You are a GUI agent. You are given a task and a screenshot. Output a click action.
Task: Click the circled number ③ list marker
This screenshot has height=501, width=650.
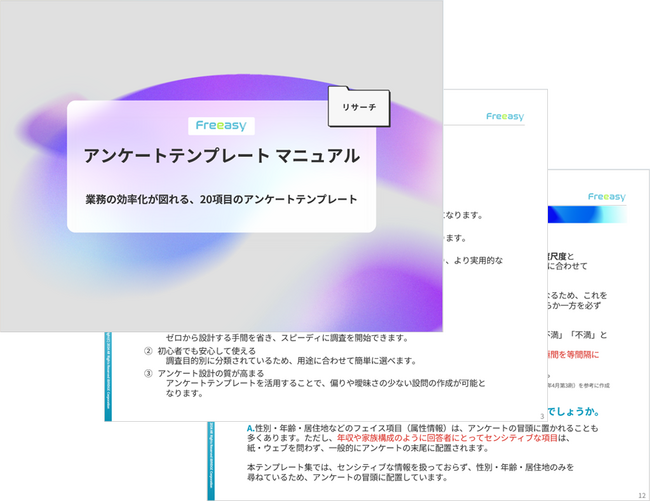click(149, 373)
